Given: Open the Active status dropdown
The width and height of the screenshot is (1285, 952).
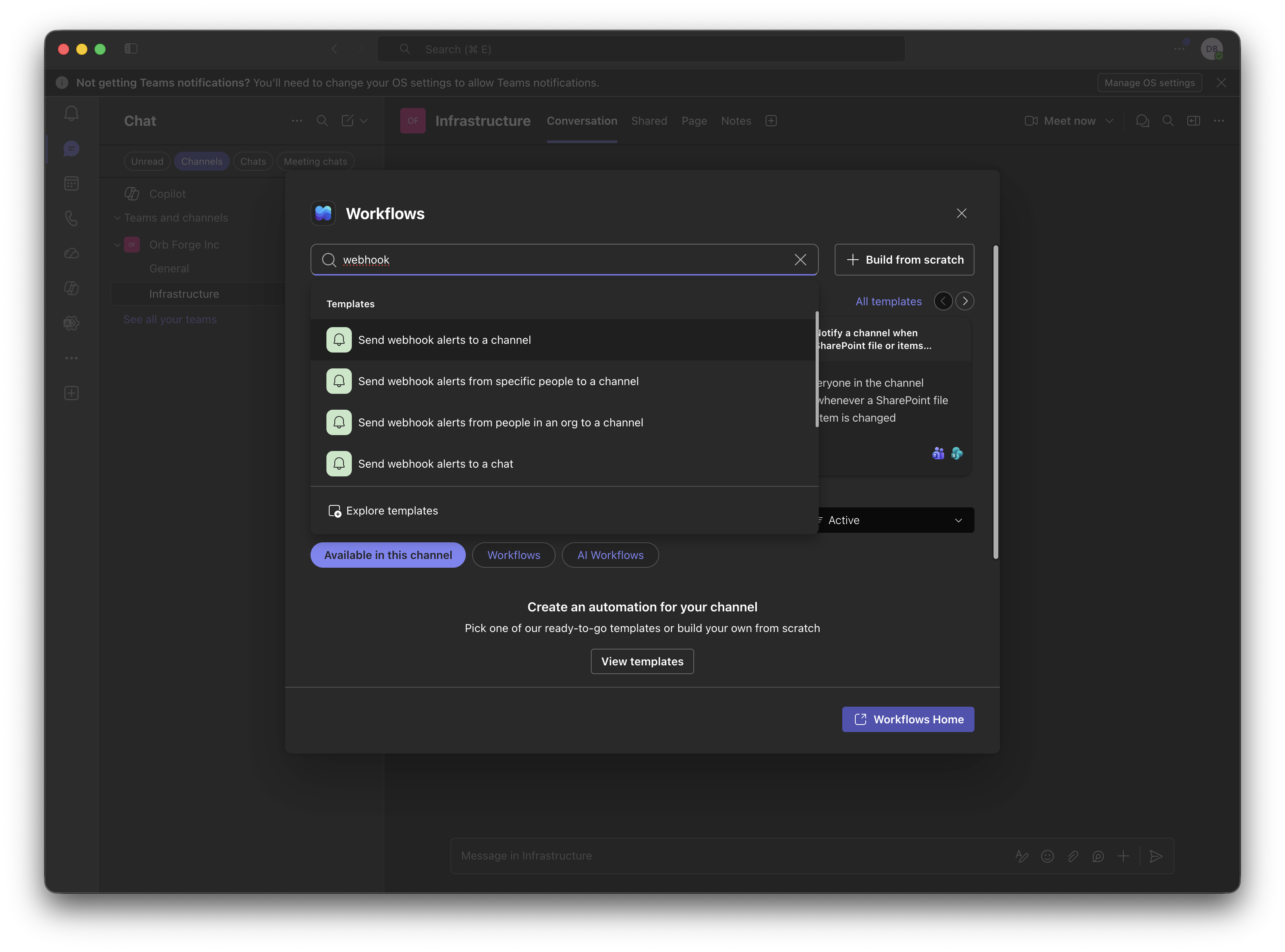Looking at the screenshot, I should tap(896, 520).
